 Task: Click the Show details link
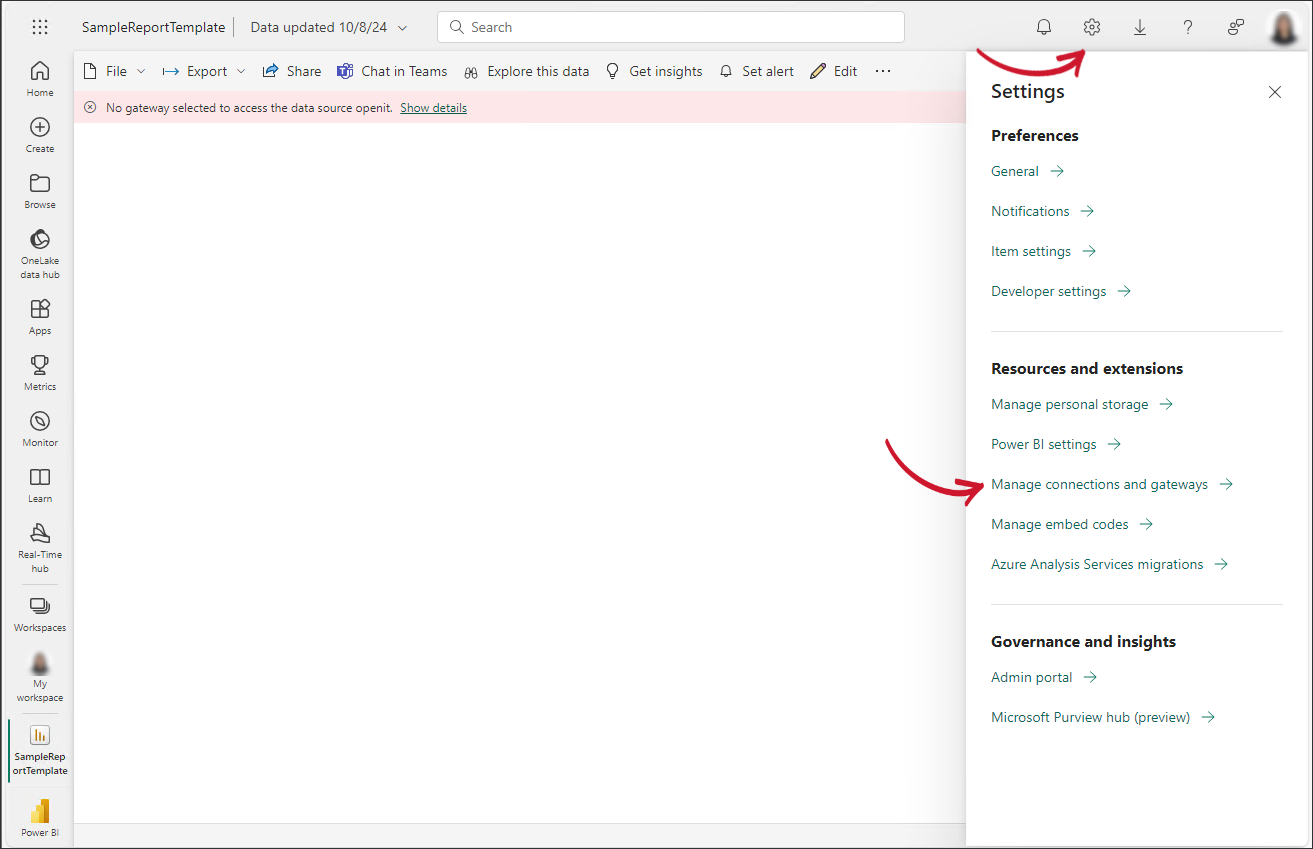(433, 108)
